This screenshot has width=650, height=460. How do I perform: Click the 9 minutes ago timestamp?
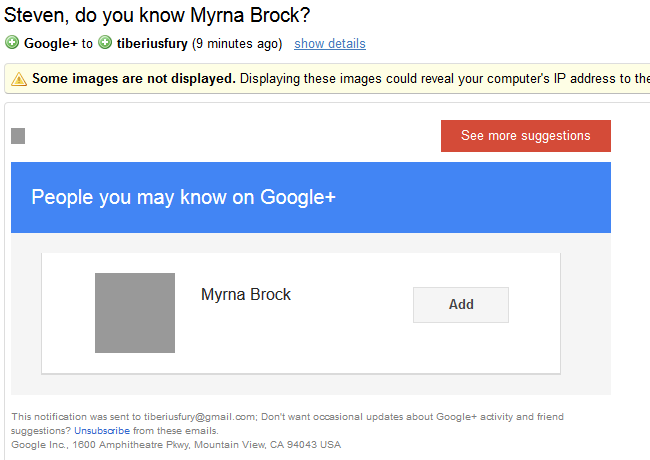(x=237, y=44)
